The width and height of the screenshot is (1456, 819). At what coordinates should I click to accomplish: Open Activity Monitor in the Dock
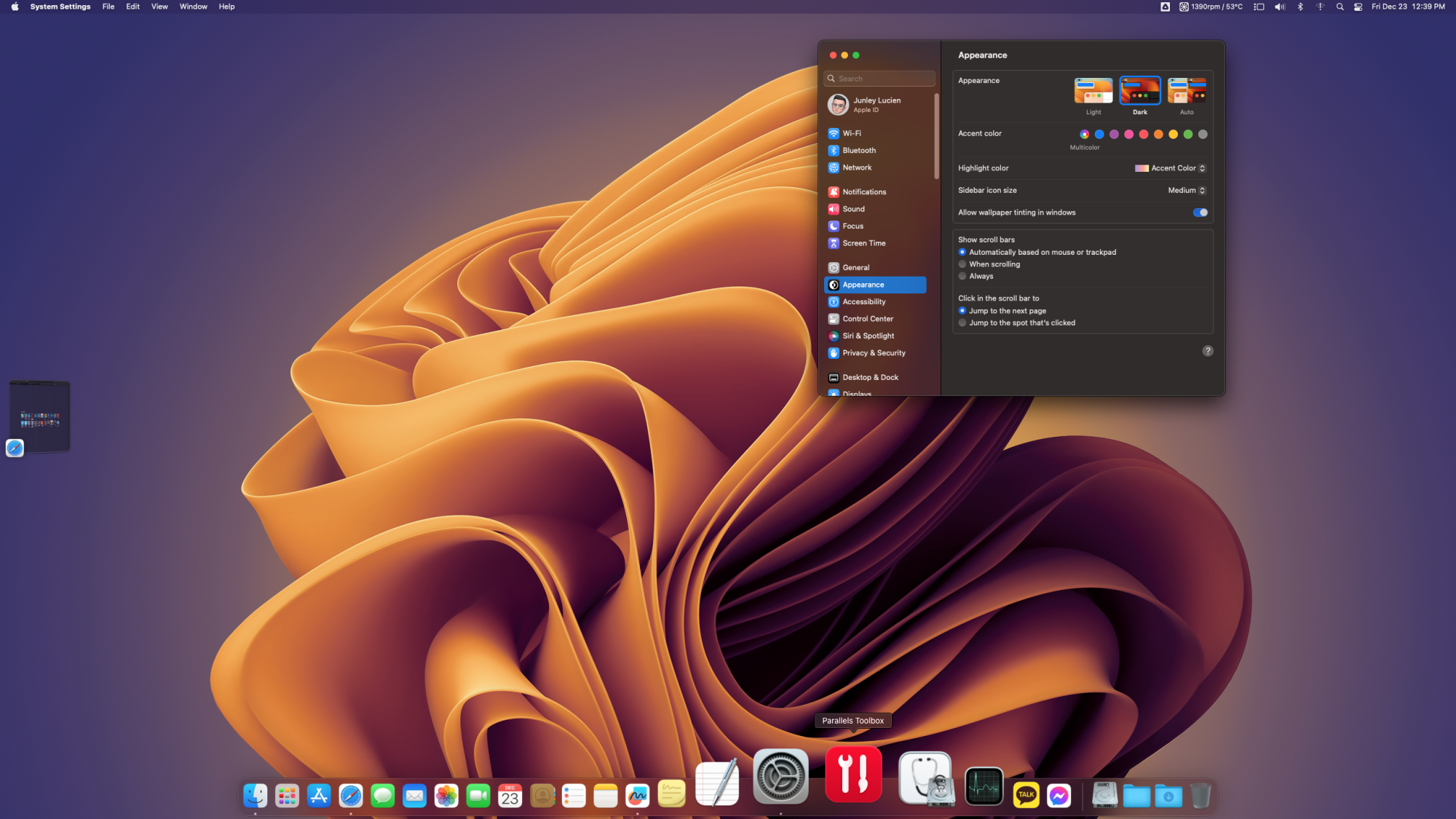(984, 787)
